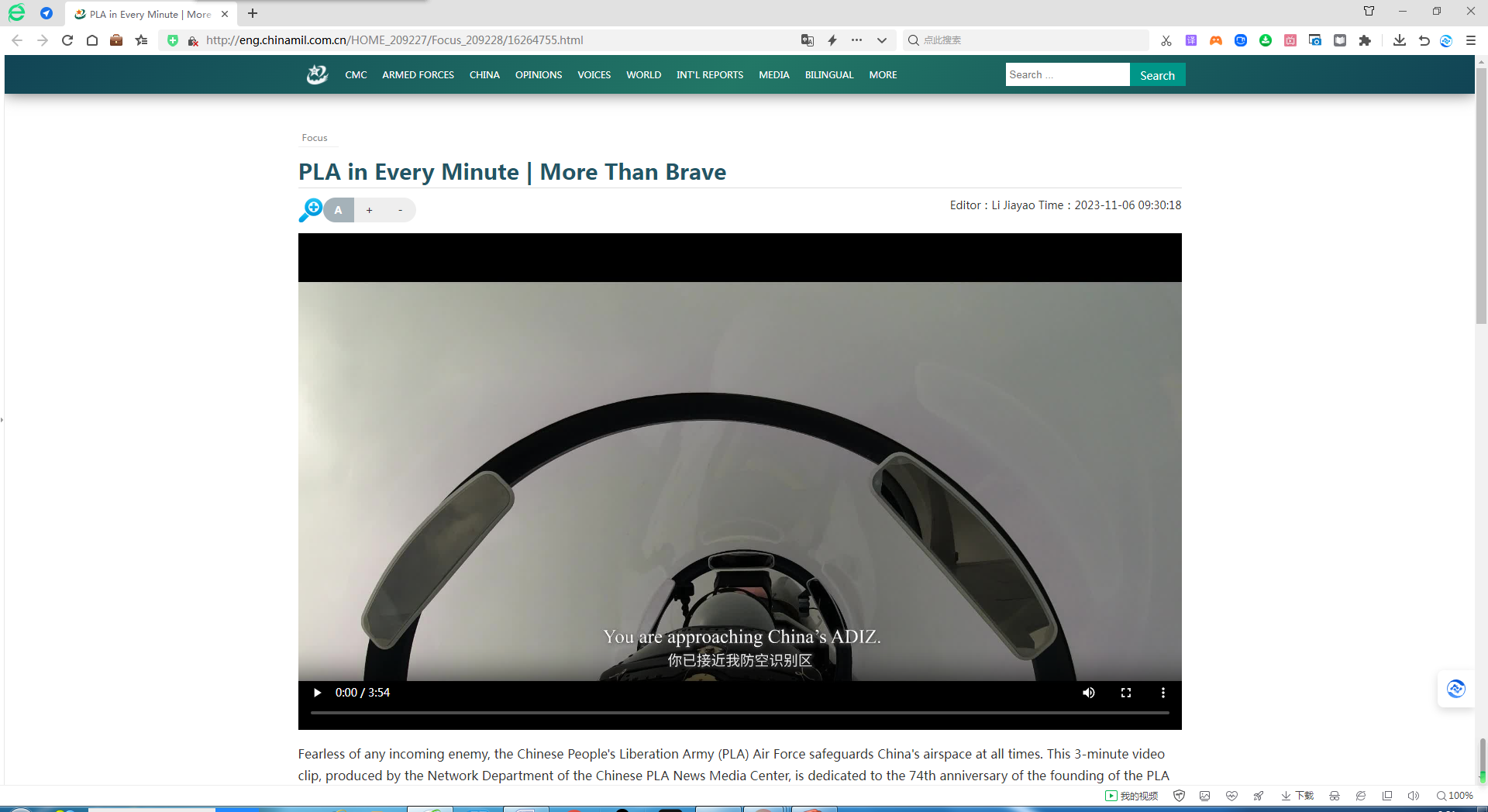The width and height of the screenshot is (1488, 812).
Task: Click the status bar picture icon
Action: [x=1204, y=796]
